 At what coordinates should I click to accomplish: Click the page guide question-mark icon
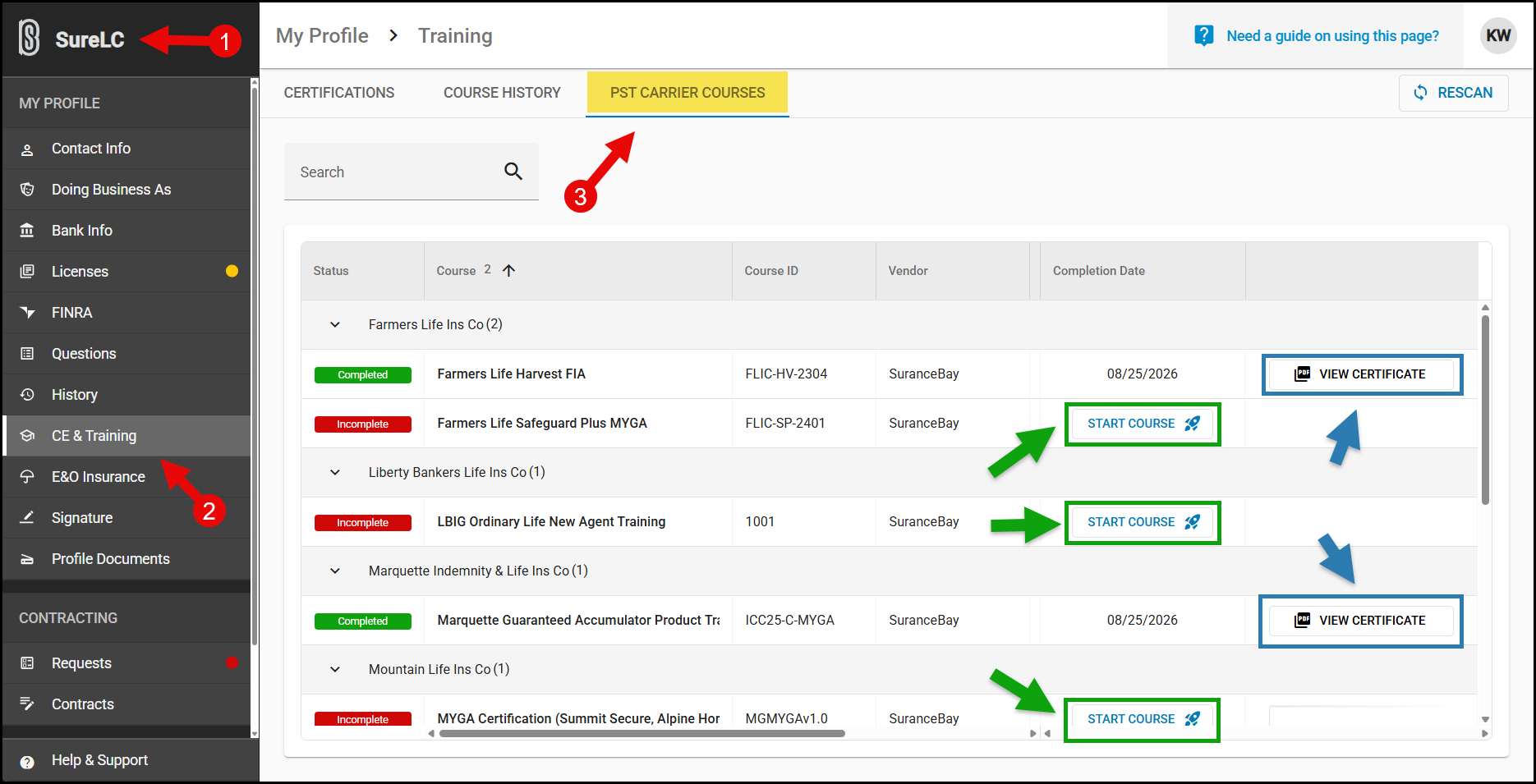[1204, 36]
